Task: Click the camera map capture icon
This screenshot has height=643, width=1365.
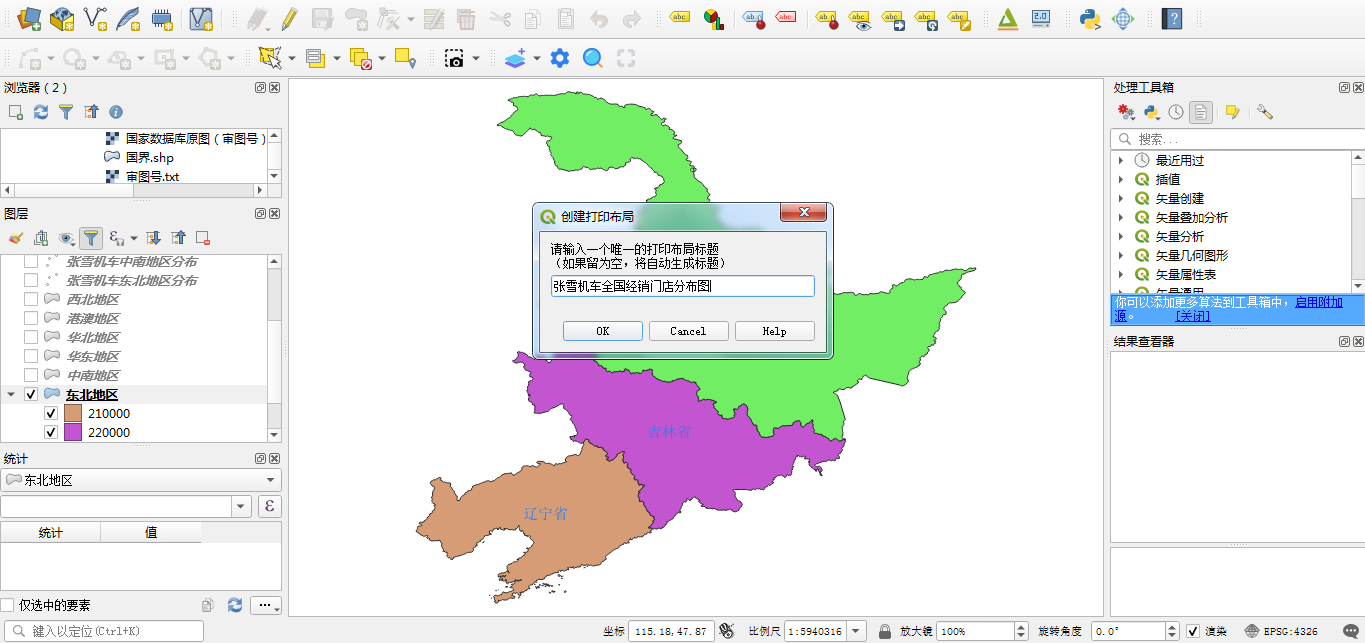Action: 455,58
